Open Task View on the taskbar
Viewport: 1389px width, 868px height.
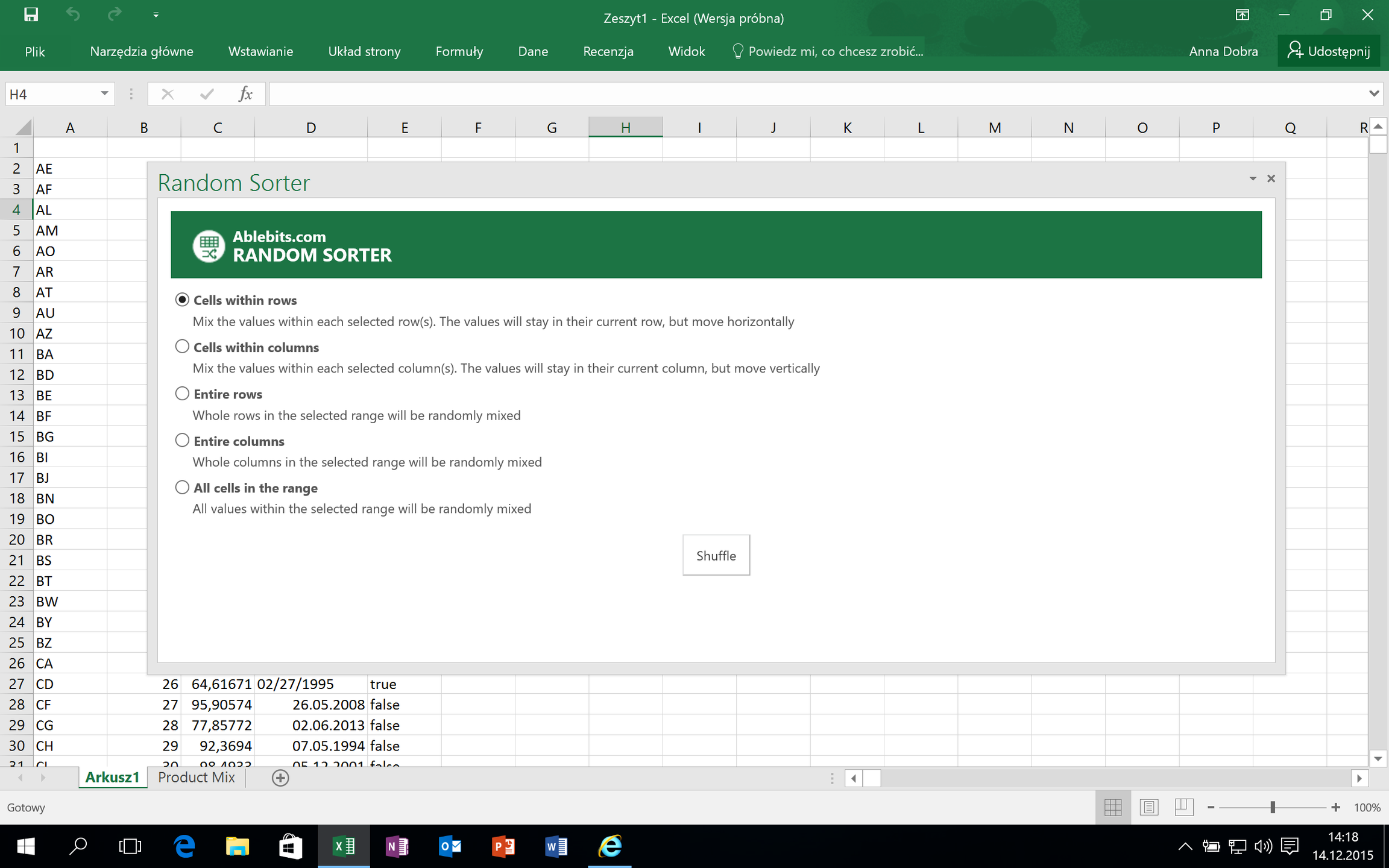[x=130, y=847]
